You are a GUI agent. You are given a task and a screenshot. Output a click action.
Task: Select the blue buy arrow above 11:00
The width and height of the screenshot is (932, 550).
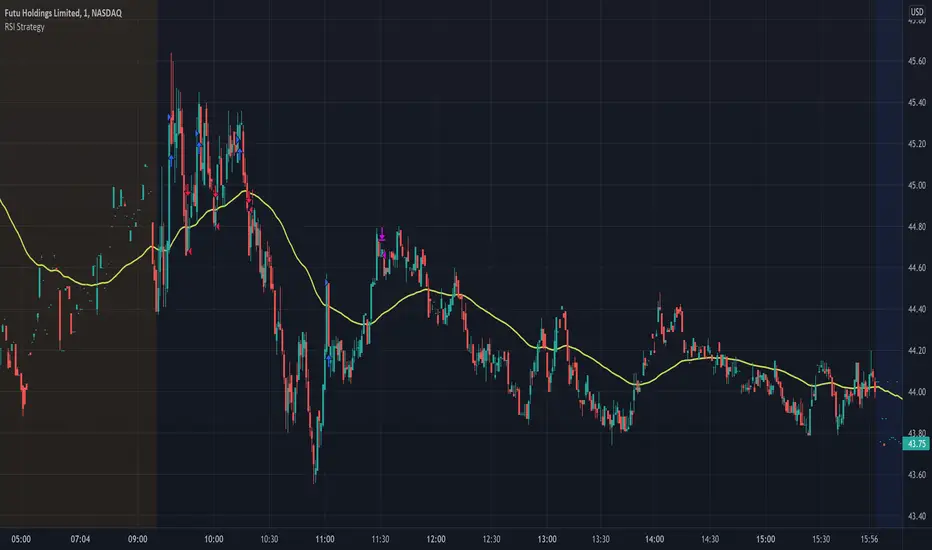click(x=329, y=359)
